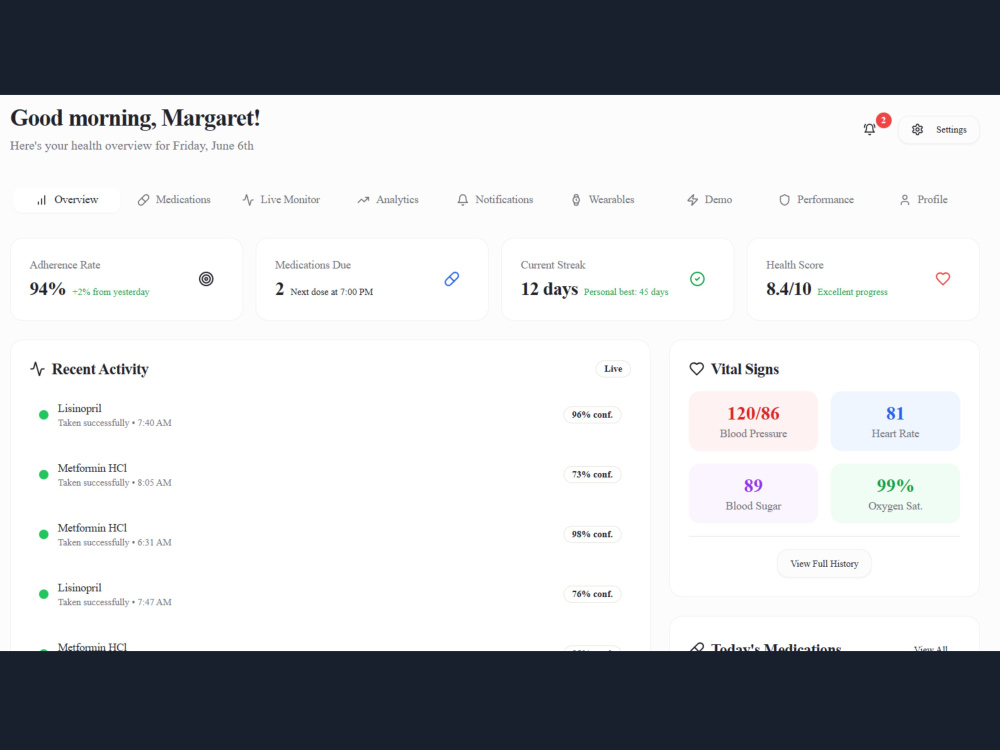Click the 98% conf. badge
Viewport: 1000px width, 750px height.
pyautogui.click(x=592, y=534)
